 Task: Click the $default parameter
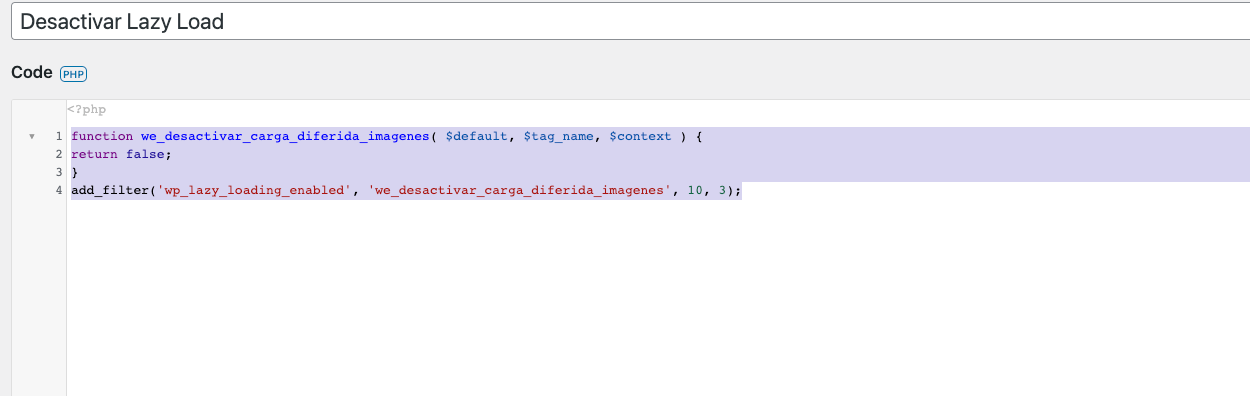476,136
